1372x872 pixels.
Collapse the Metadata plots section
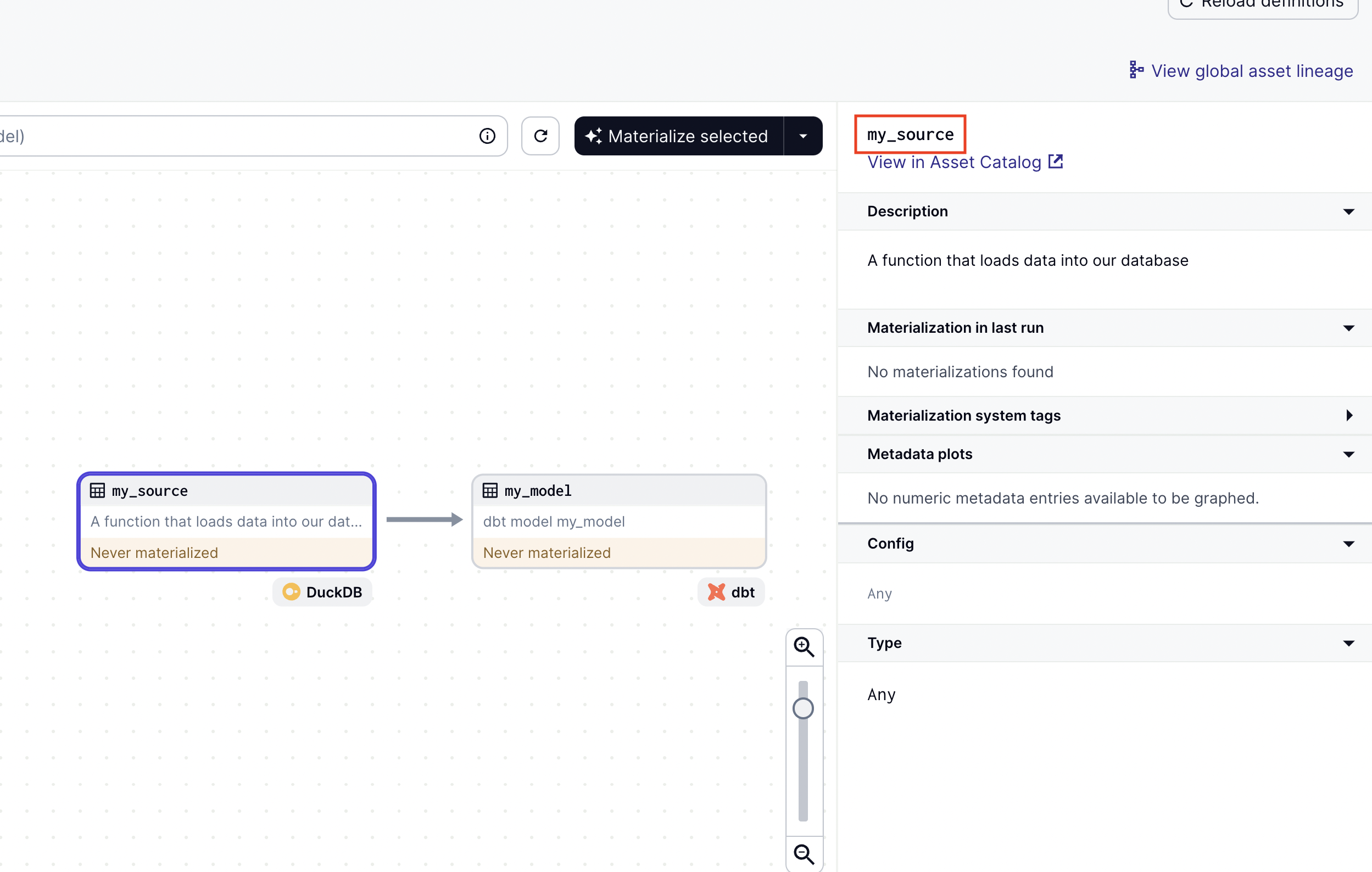tap(1348, 454)
